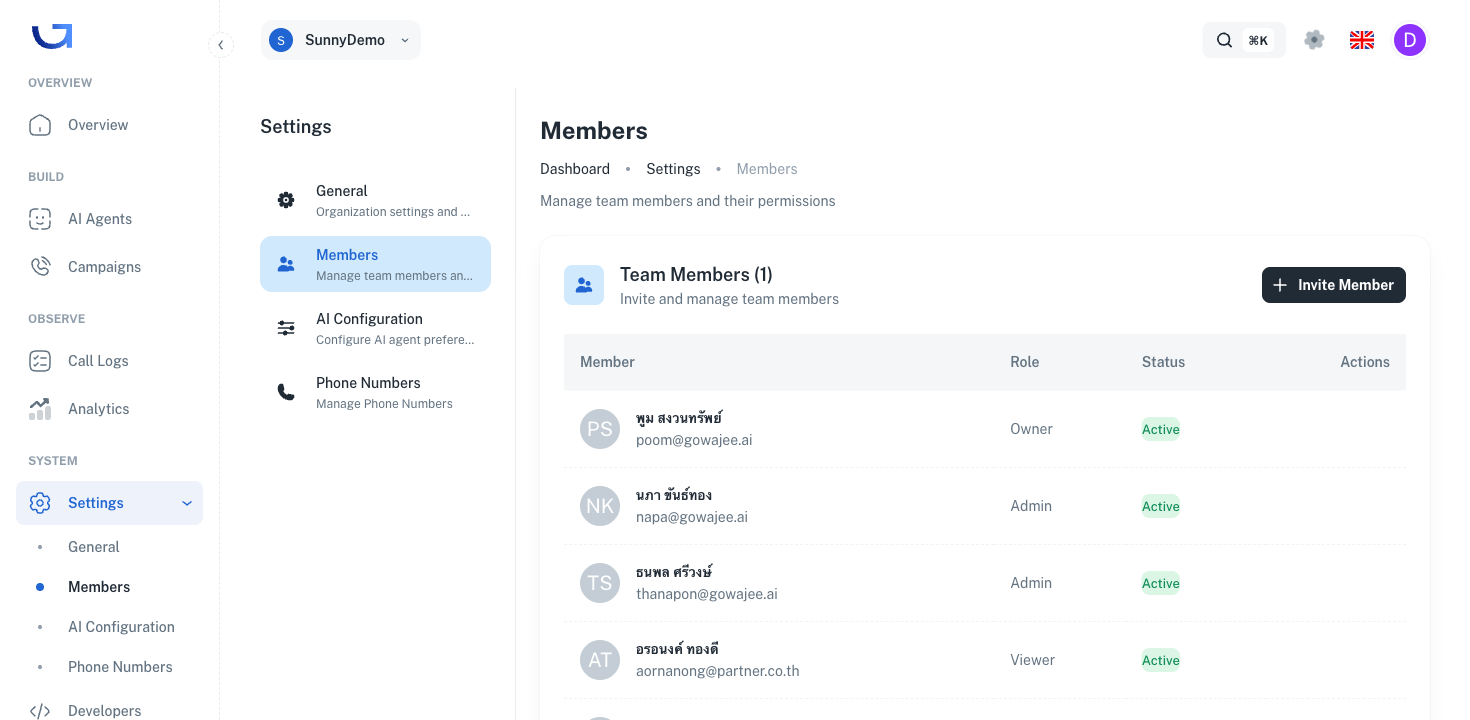Click the Member column header
Viewport: 1470px width, 720px height.
click(607, 362)
